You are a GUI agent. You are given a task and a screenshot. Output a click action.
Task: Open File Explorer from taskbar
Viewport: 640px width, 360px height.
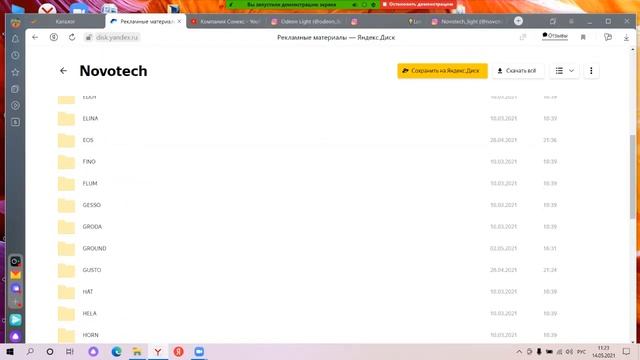pyautogui.click(x=137, y=351)
